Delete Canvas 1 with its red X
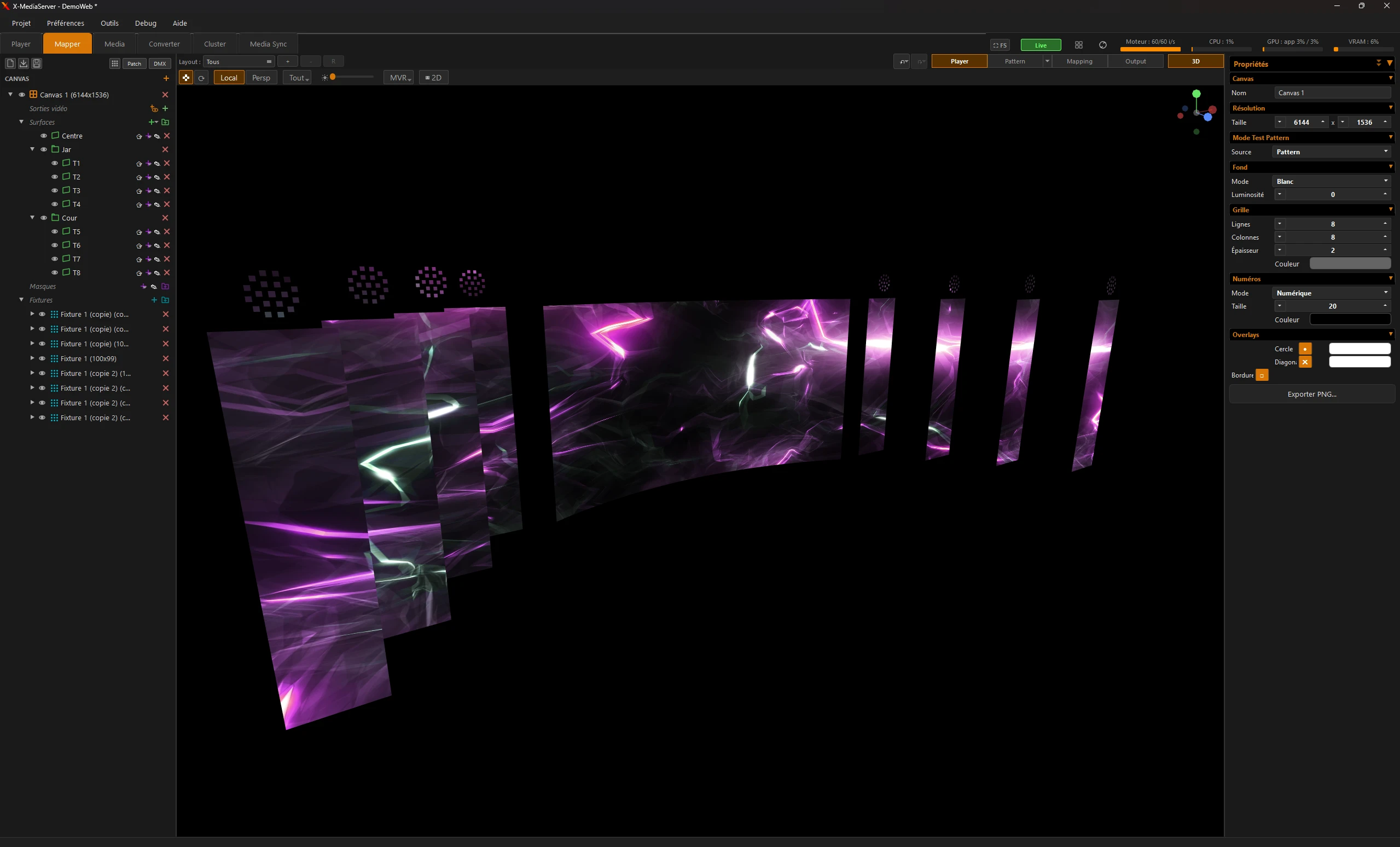 [165, 95]
